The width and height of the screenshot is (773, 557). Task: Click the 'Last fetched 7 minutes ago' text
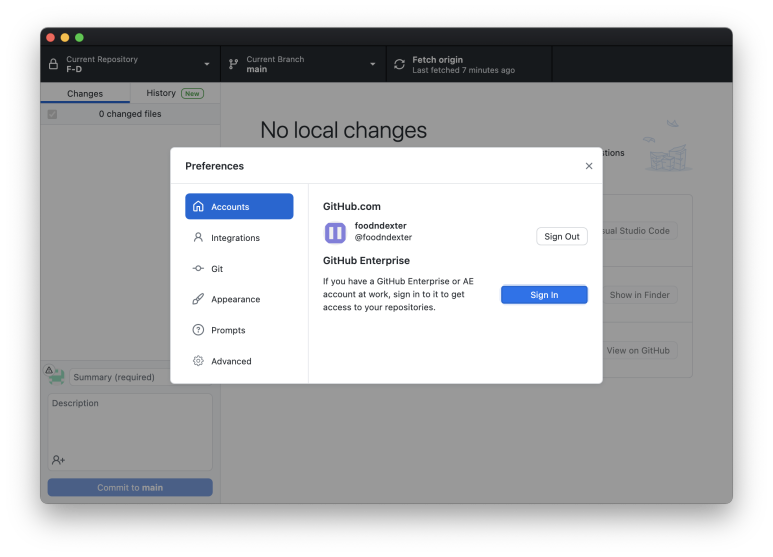coord(463,70)
